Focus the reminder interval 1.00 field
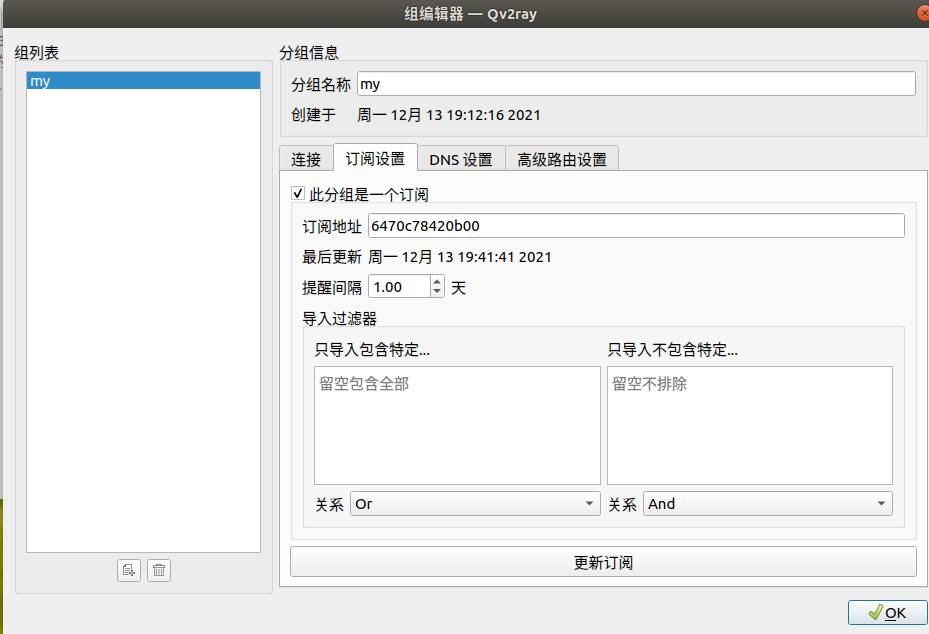 [x=399, y=287]
